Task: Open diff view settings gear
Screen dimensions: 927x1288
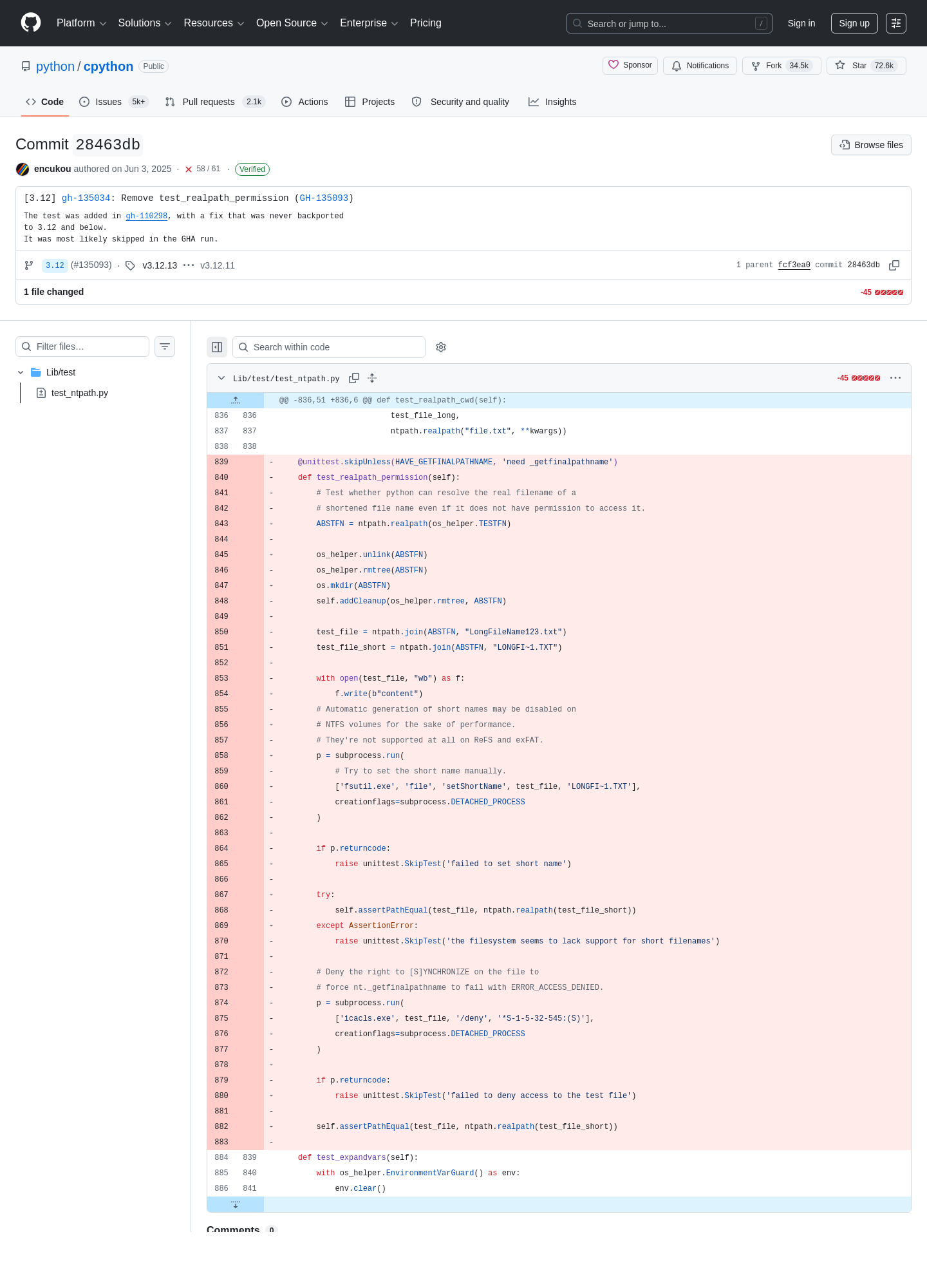Action: [x=441, y=347]
